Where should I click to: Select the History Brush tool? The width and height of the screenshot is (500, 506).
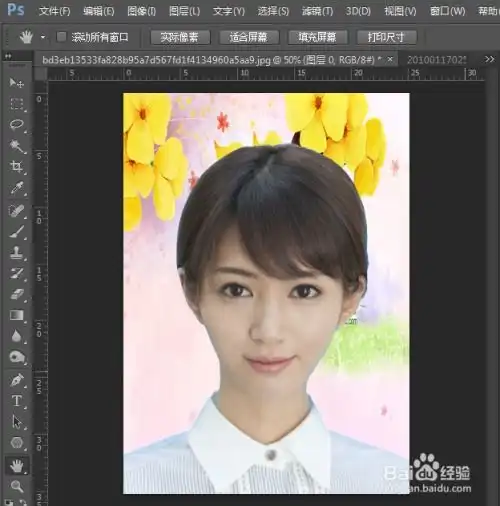tap(16, 274)
